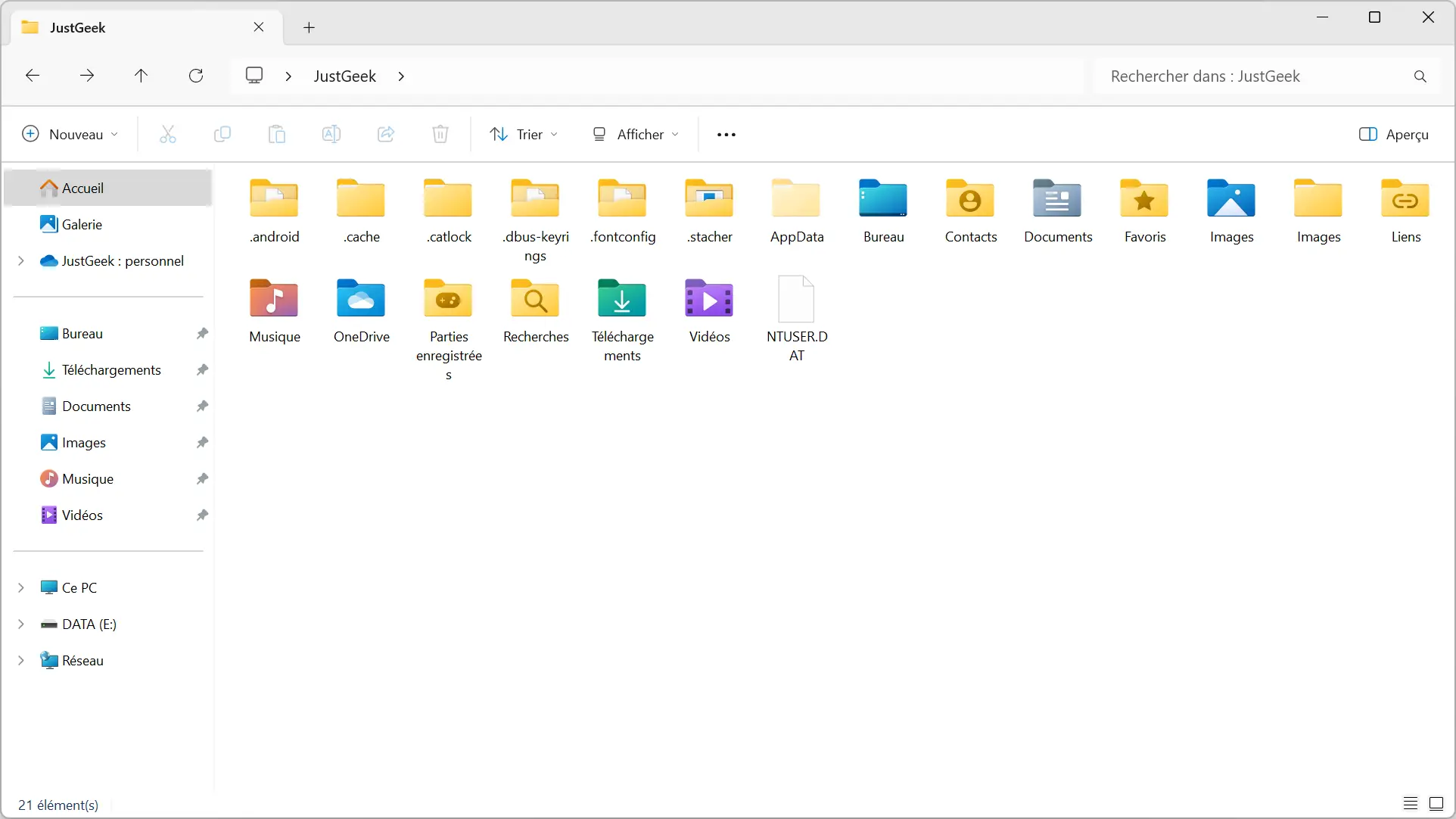Refresh the current folder view
1456x819 pixels.
196,76
